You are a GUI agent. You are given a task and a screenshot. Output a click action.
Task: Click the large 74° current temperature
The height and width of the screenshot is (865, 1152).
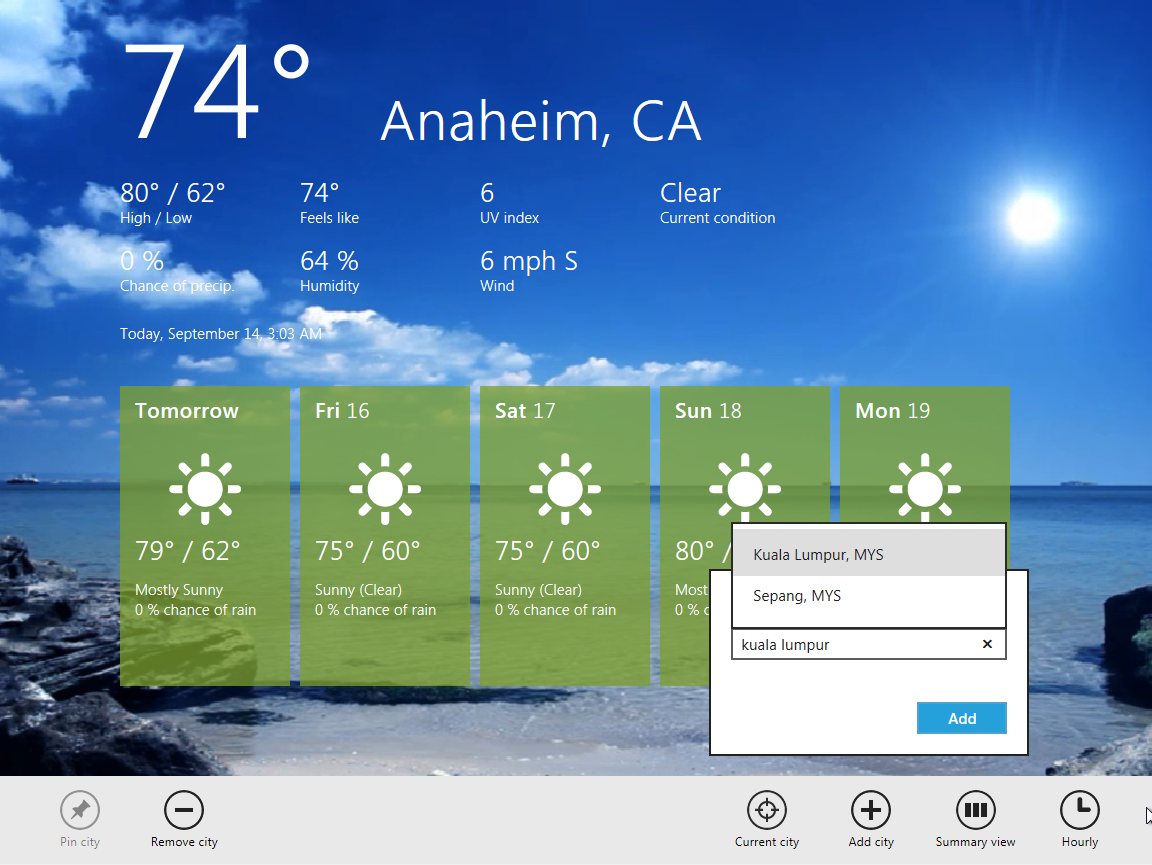[216, 92]
